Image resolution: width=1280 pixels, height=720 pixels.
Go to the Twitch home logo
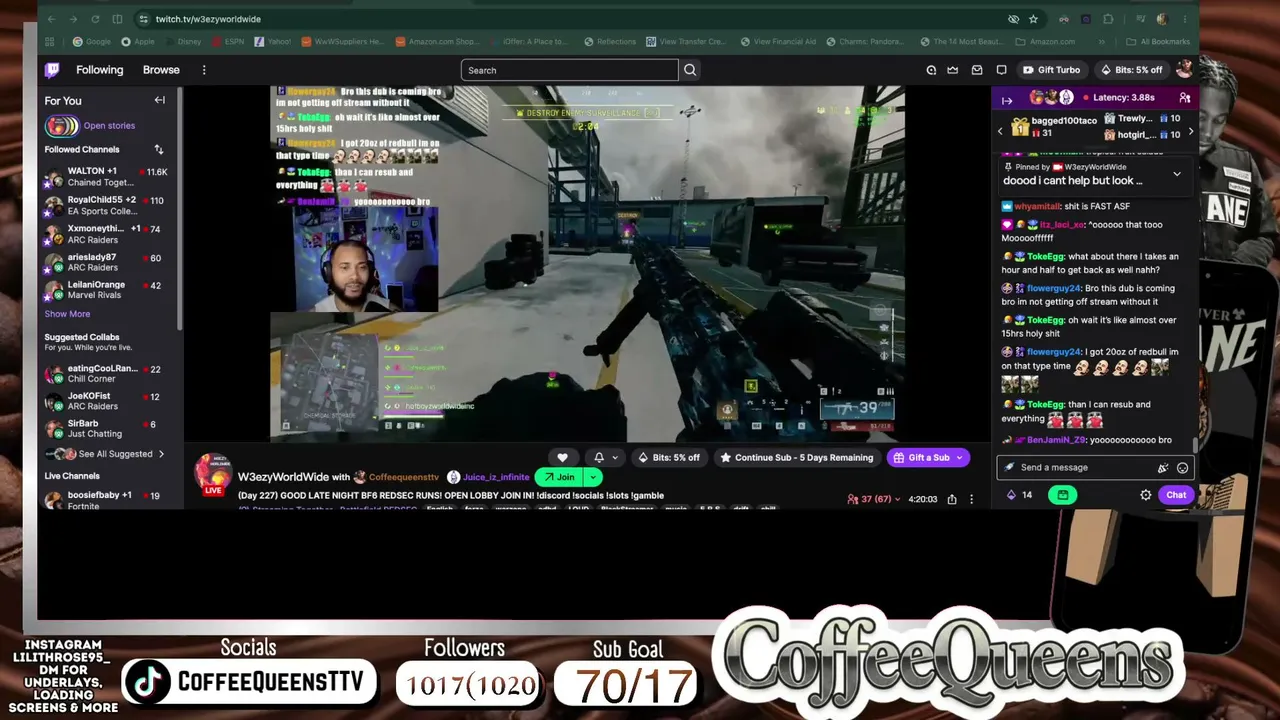click(x=52, y=70)
